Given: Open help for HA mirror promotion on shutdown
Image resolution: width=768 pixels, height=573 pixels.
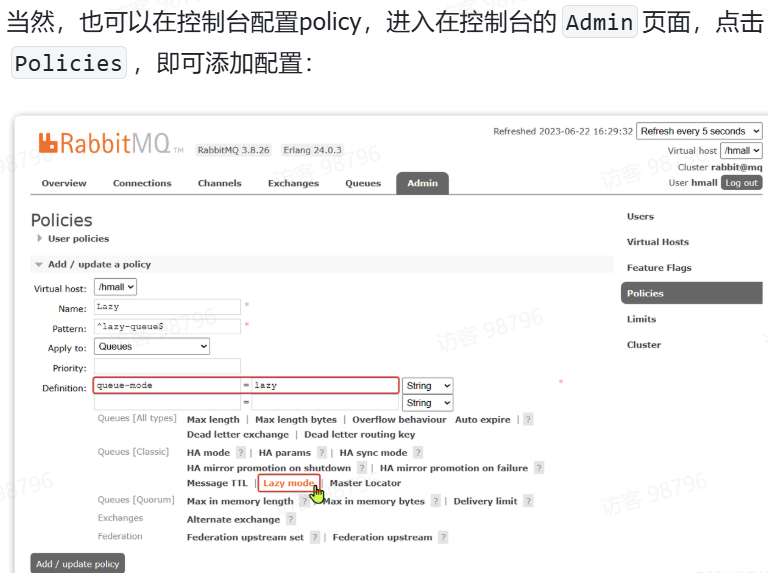Looking at the screenshot, I should tap(362, 468).
